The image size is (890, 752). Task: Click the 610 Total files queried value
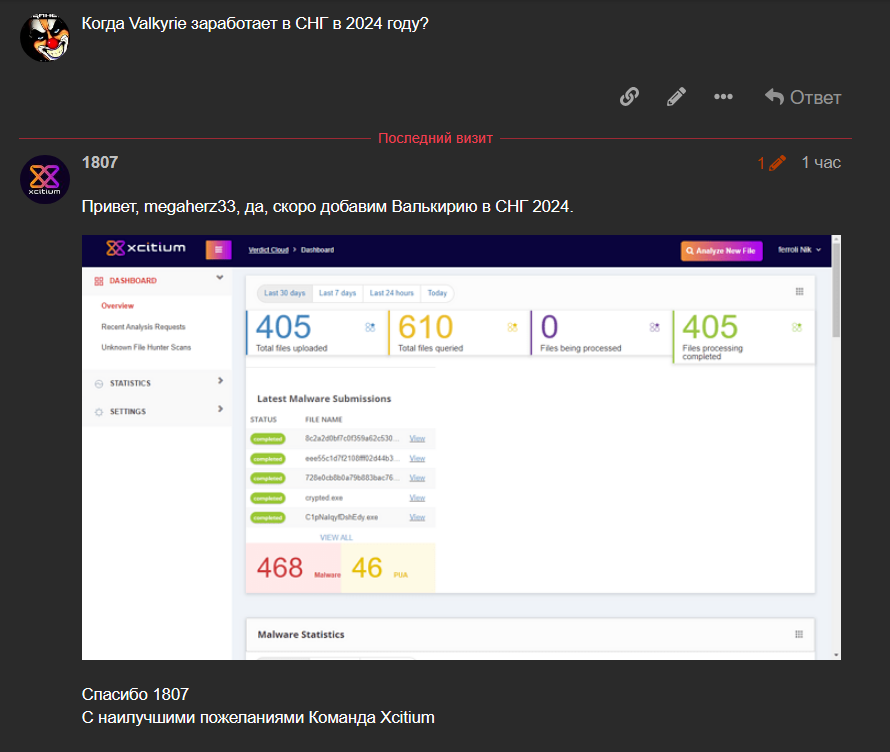click(426, 327)
